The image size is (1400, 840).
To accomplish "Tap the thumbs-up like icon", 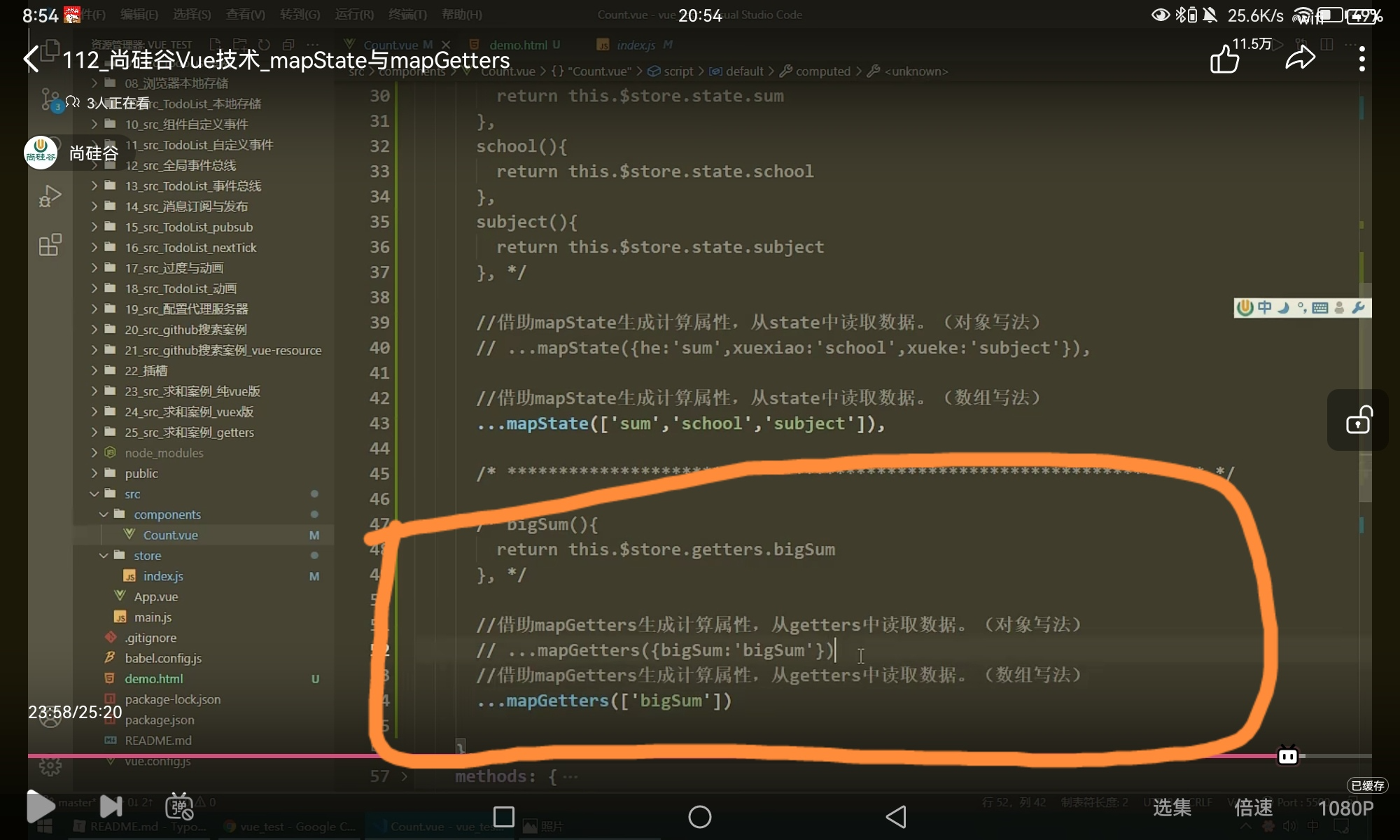I will (x=1224, y=59).
